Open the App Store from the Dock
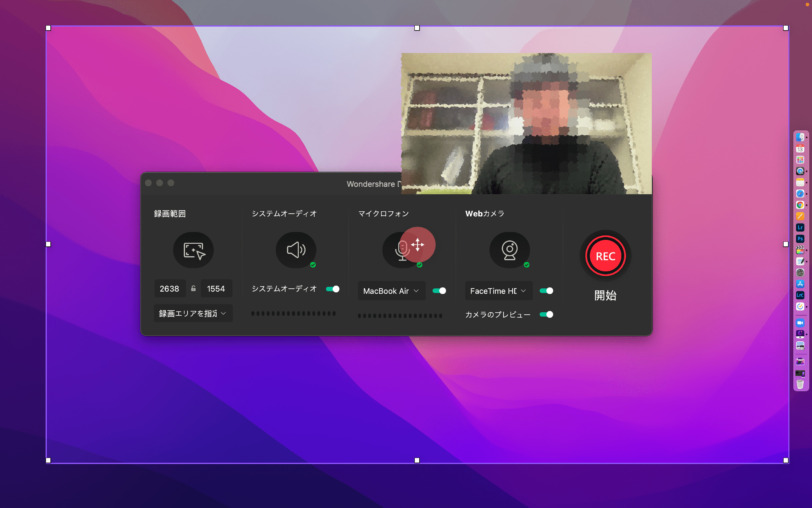812x508 pixels. coord(800,284)
